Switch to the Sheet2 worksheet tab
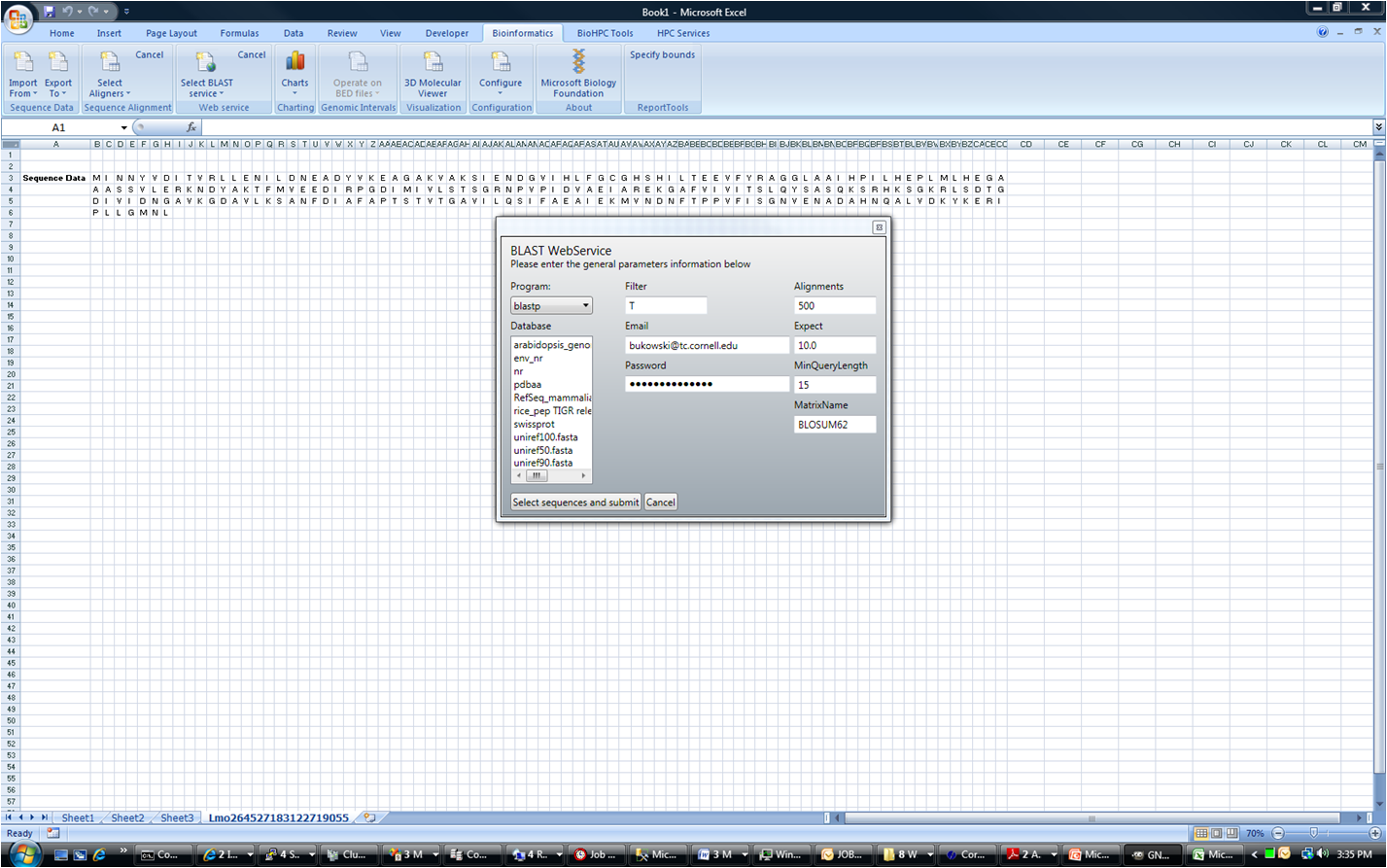 [x=127, y=818]
